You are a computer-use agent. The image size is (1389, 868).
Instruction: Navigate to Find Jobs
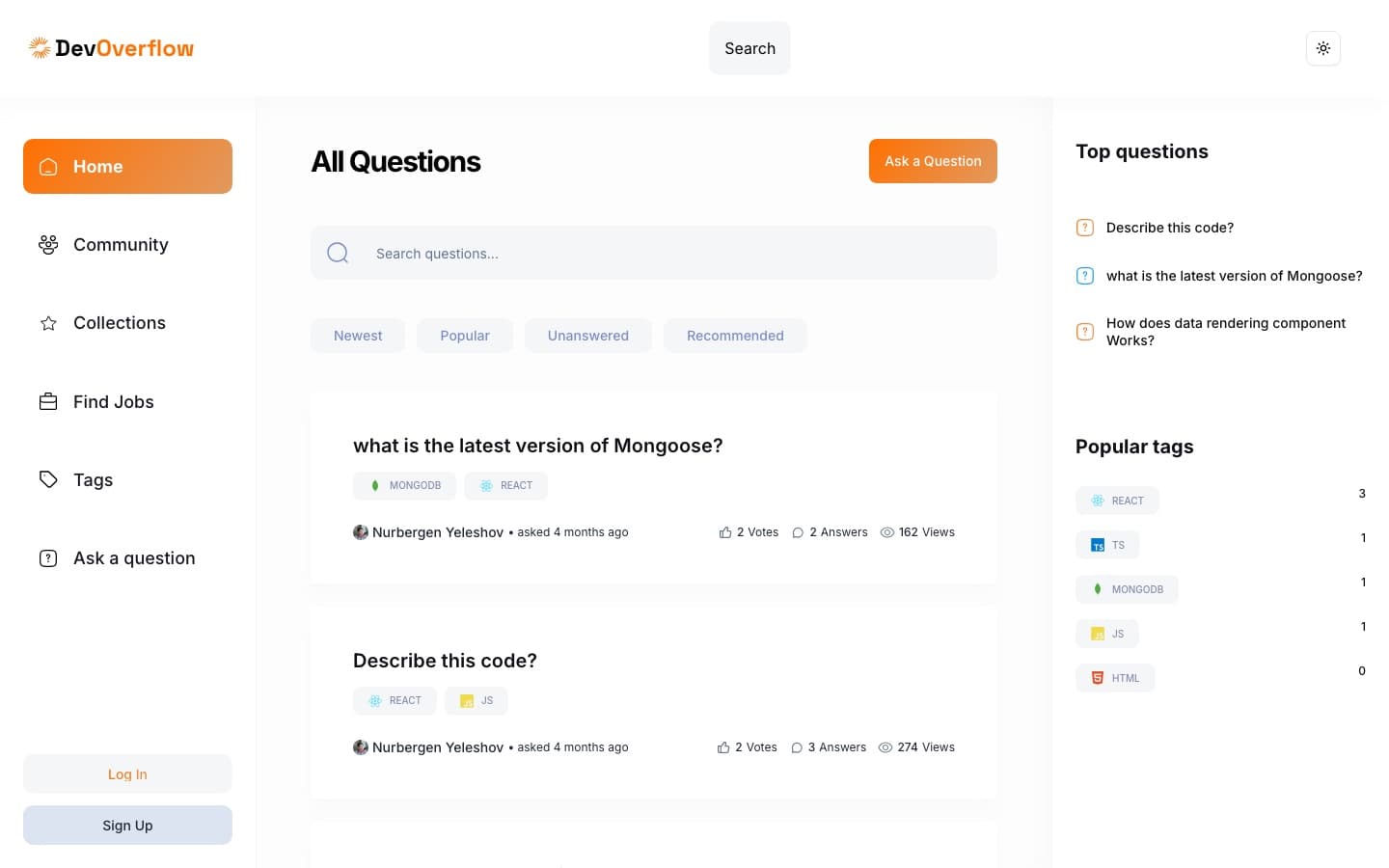(127, 401)
